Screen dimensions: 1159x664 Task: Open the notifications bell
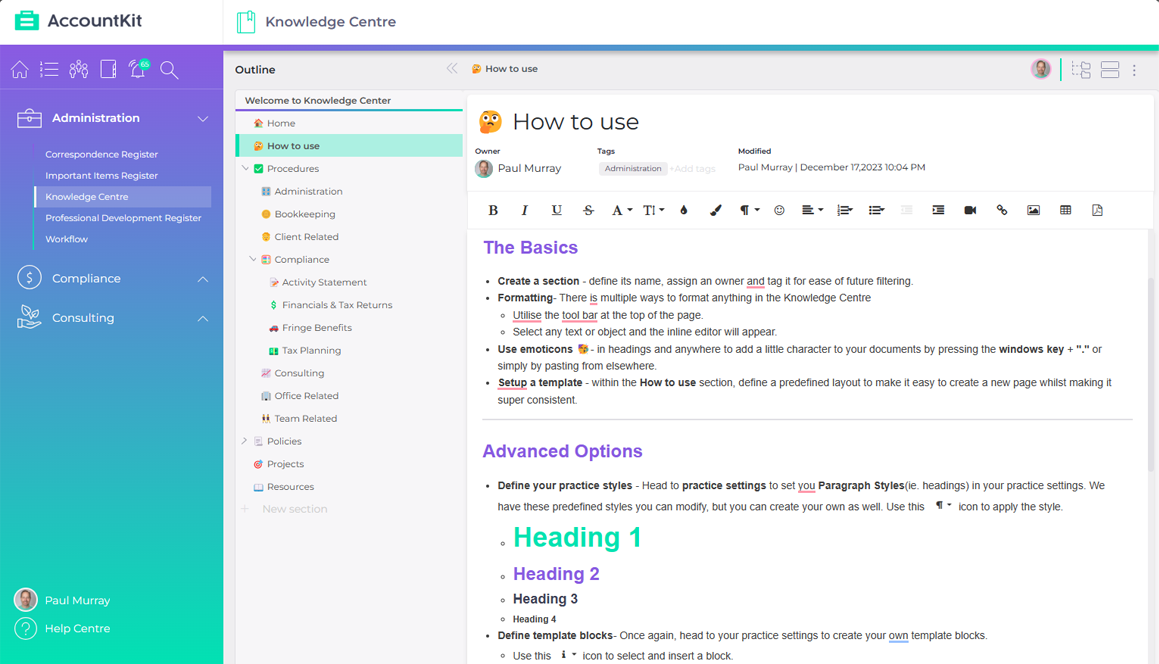pos(137,69)
